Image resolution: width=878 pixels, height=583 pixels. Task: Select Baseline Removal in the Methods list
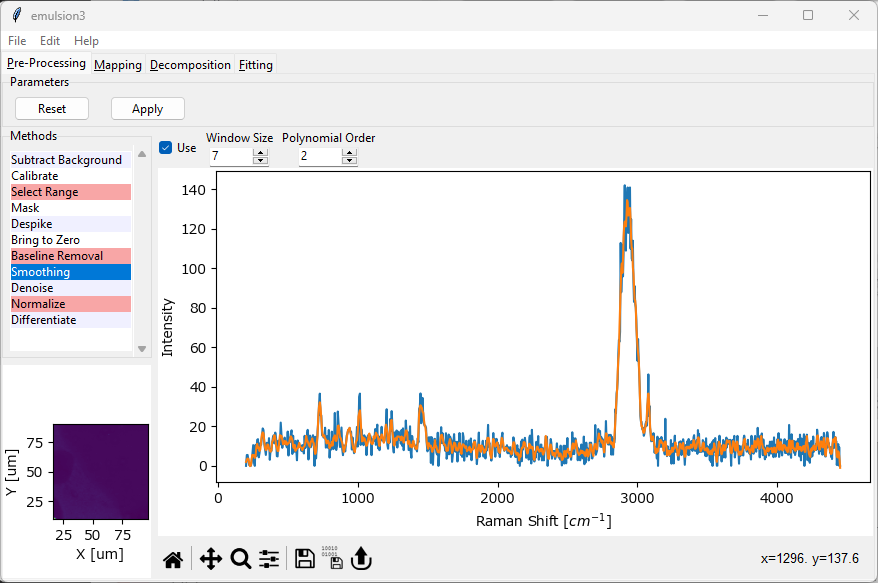coord(57,256)
